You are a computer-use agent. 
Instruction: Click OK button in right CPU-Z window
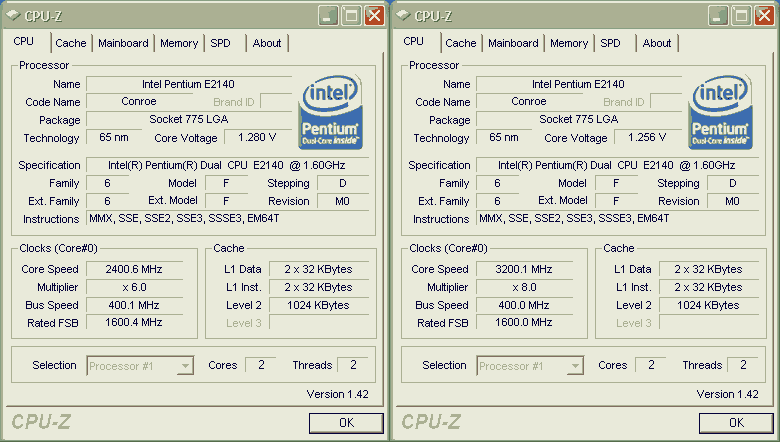(736, 423)
